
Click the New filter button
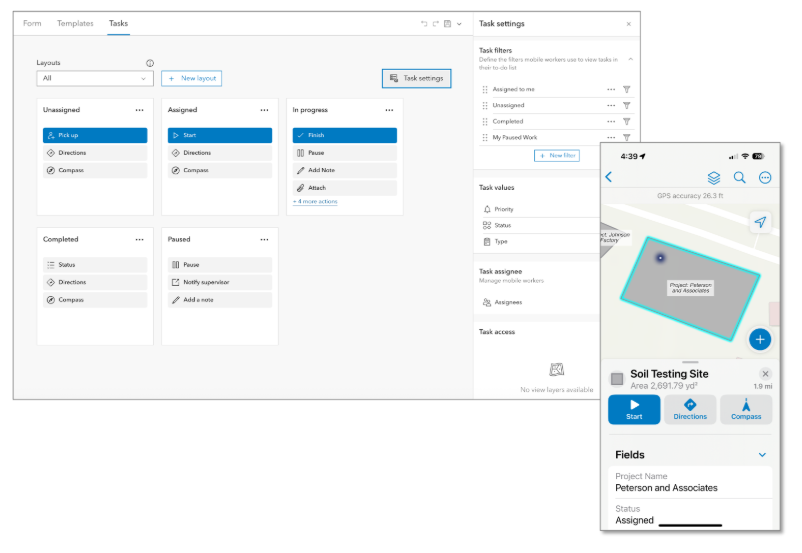click(556, 156)
